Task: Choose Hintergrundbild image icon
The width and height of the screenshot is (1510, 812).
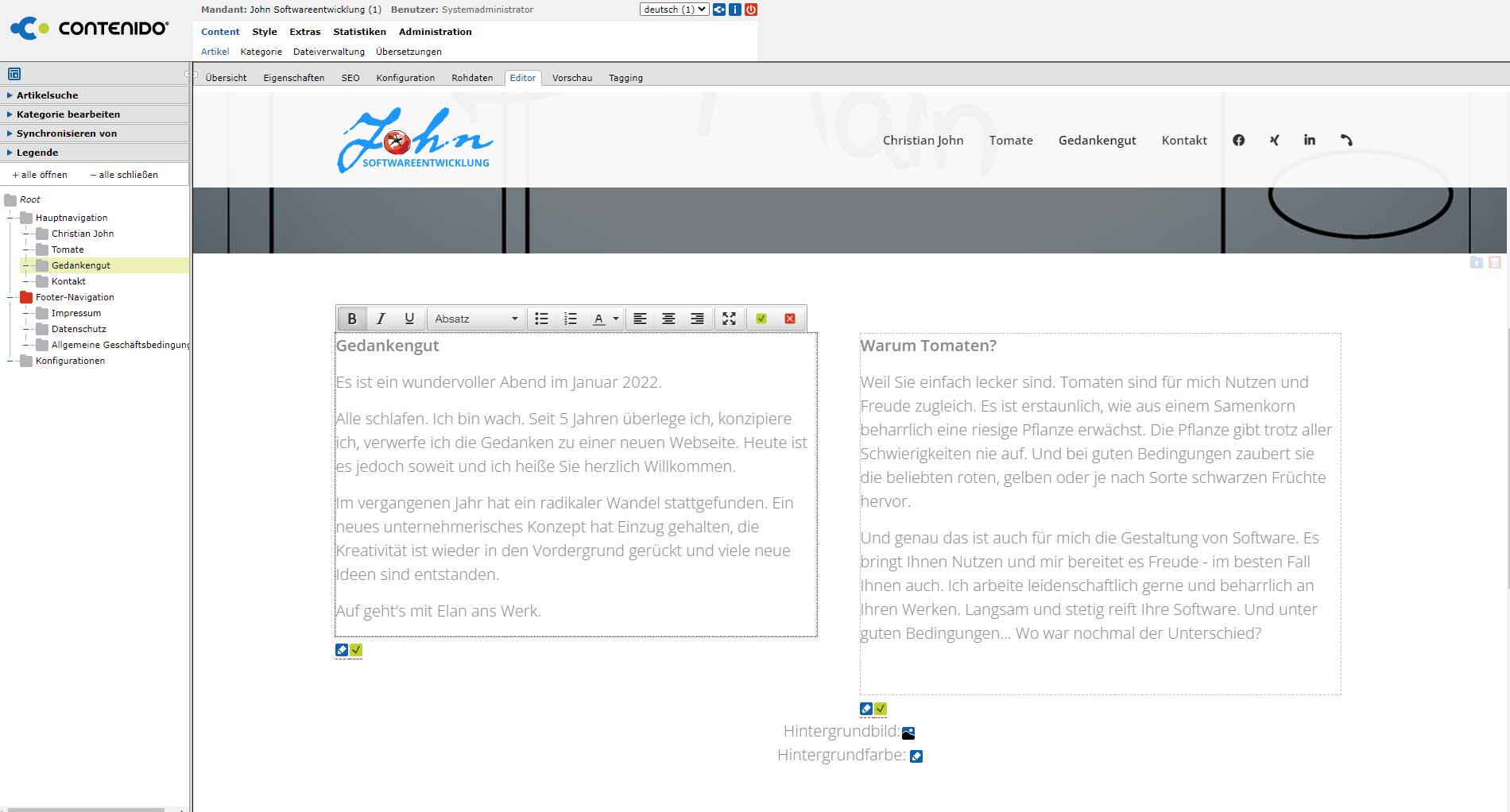Action: click(x=908, y=733)
